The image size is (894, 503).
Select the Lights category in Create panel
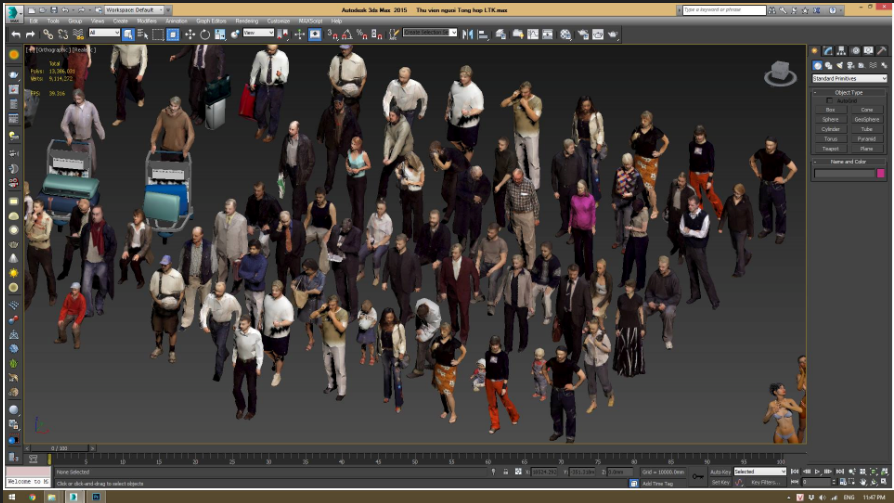pos(840,66)
